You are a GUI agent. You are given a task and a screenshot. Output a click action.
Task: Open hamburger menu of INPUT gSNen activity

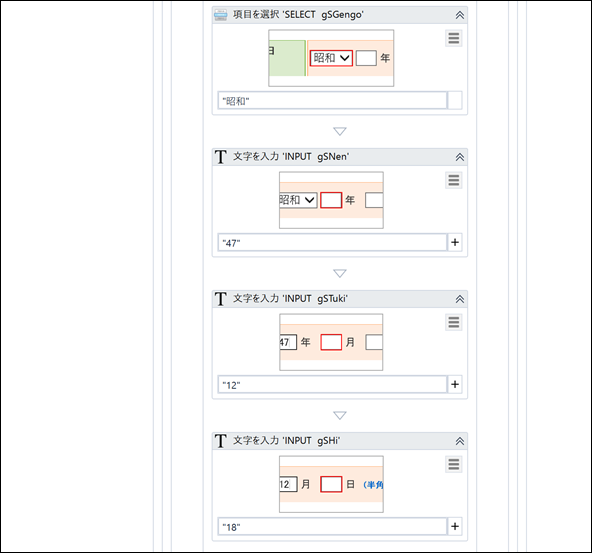453,180
